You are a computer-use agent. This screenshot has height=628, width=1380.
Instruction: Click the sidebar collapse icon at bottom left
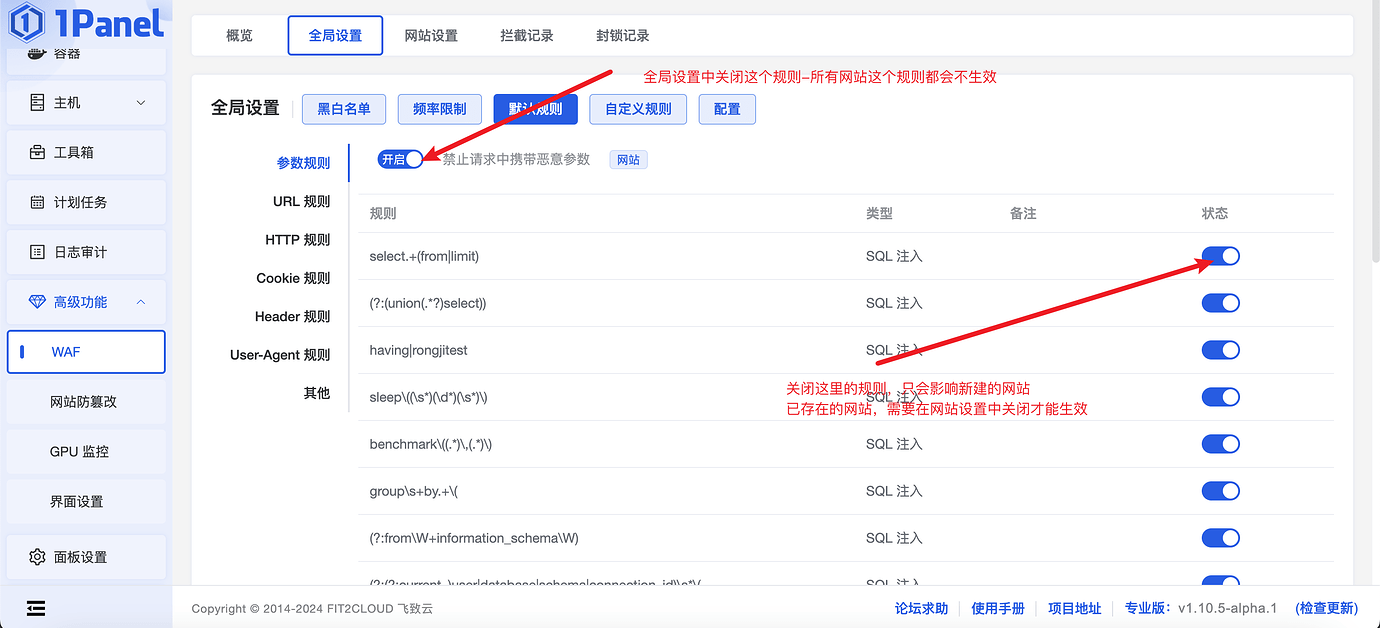[x=36, y=608]
